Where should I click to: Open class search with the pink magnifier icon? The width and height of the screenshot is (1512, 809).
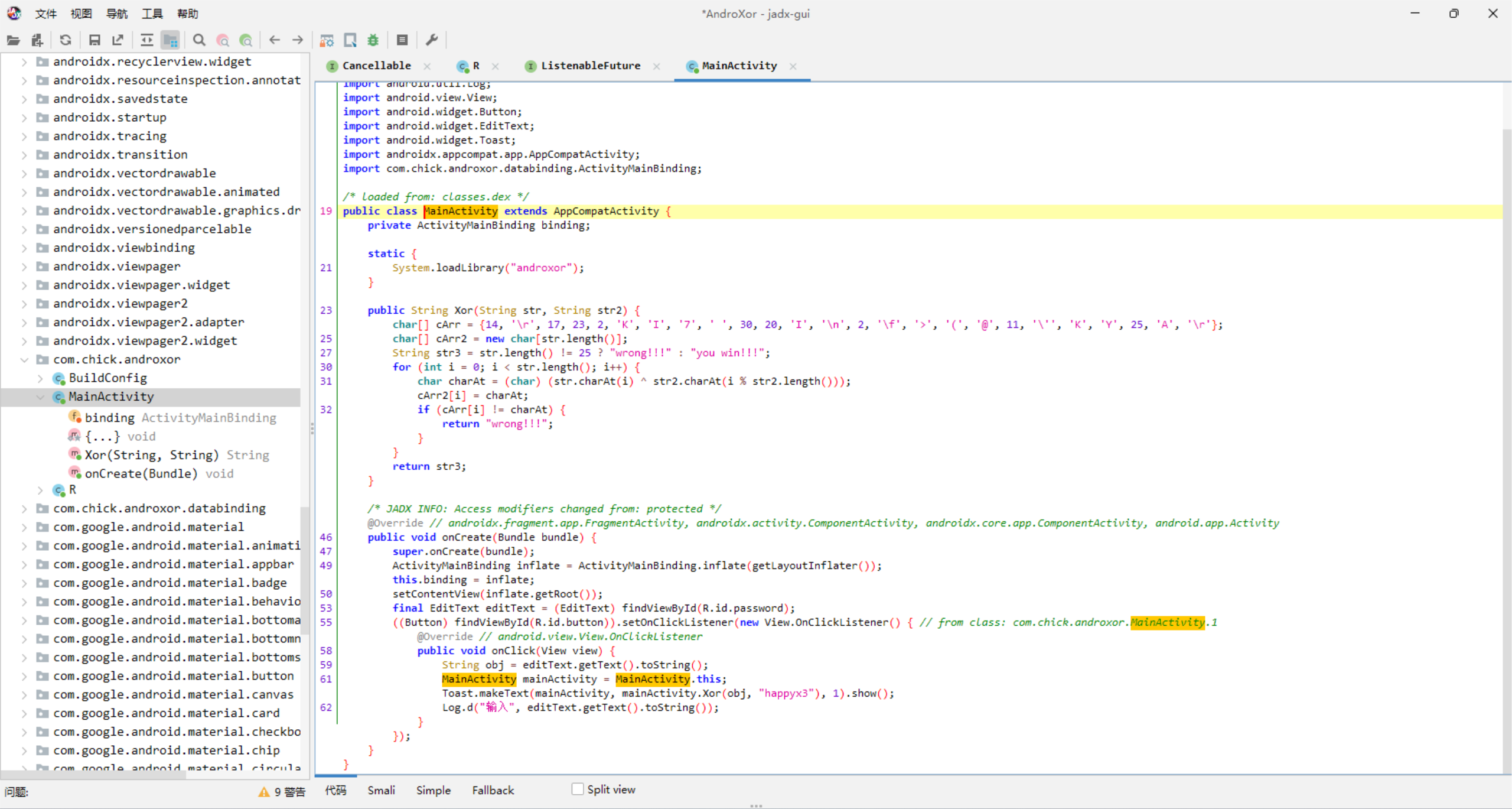[x=223, y=40]
